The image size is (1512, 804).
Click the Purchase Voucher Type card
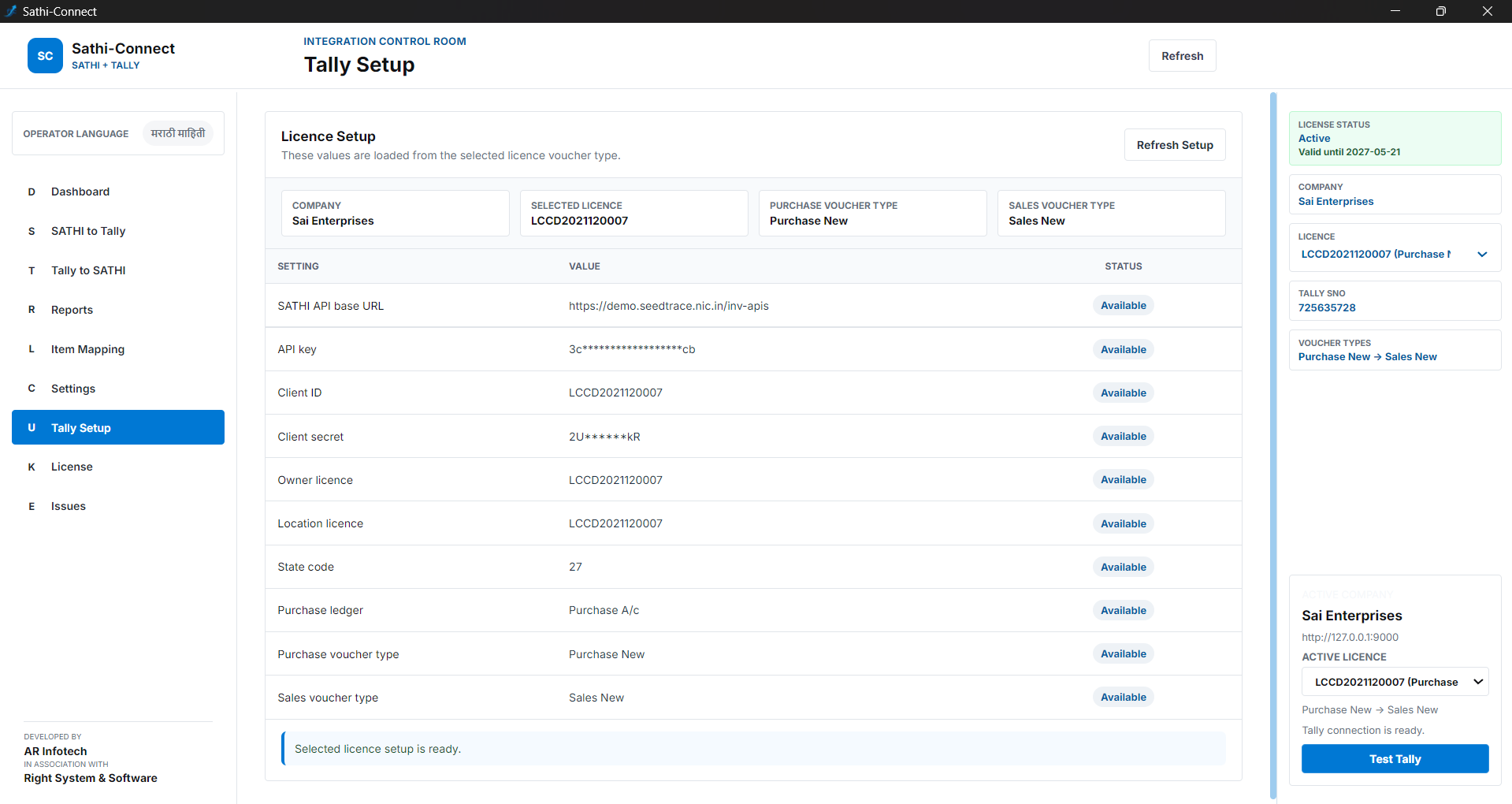[873, 213]
